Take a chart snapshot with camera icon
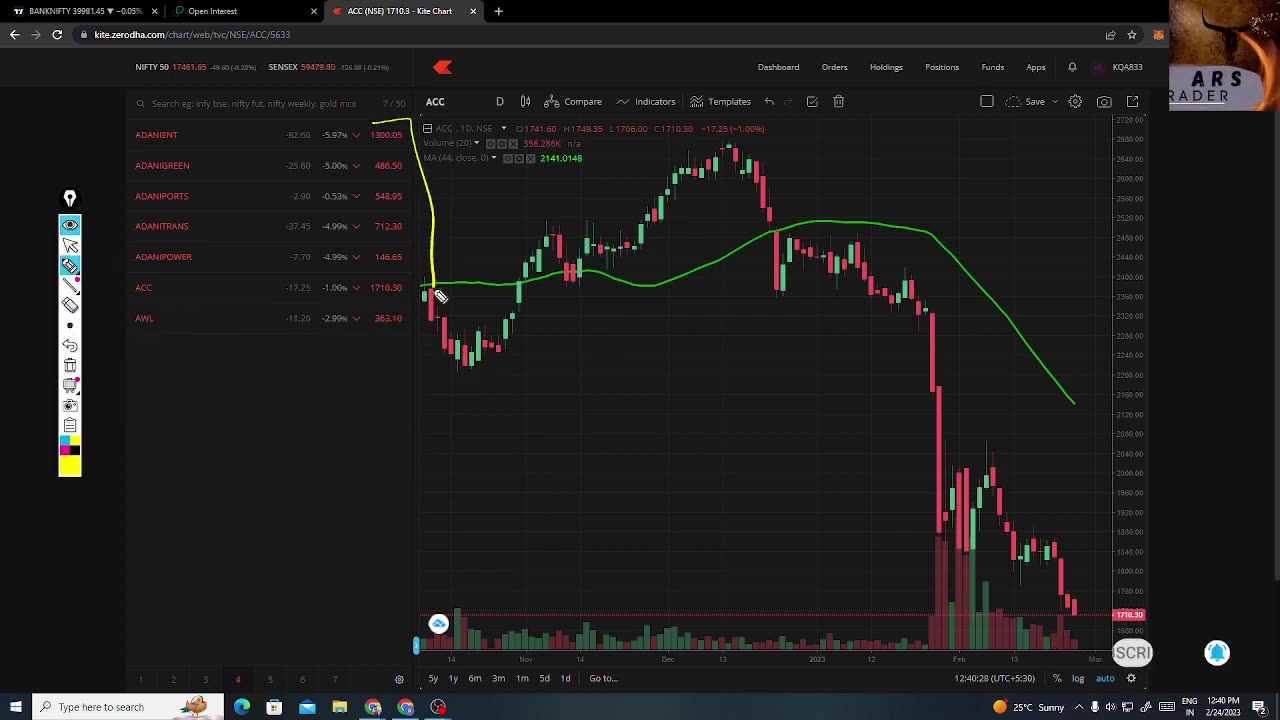1280x720 pixels. [1104, 101]
